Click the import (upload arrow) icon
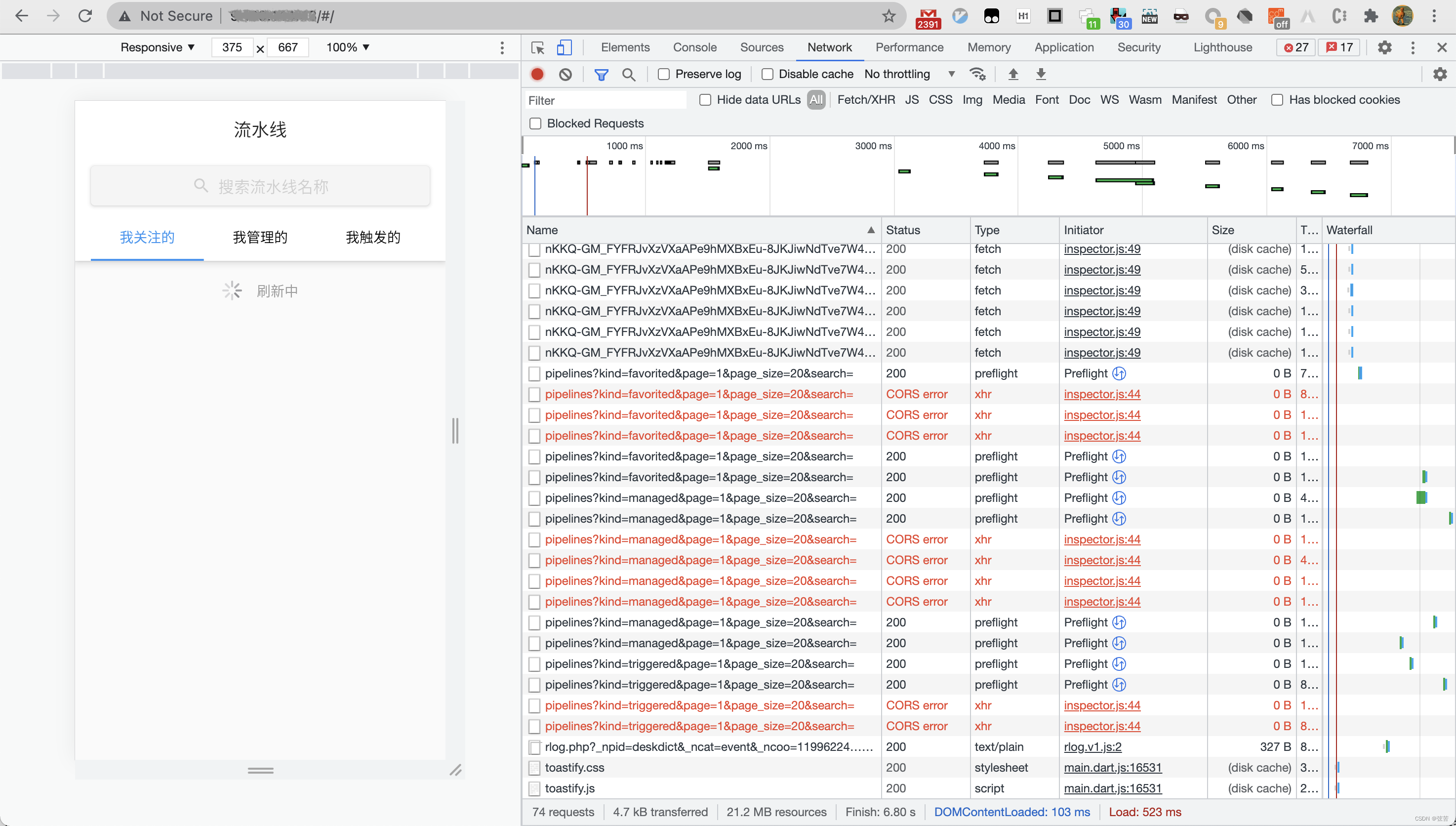The width and height of the screenshot is (1456, 826). (x=1013, y=74)
